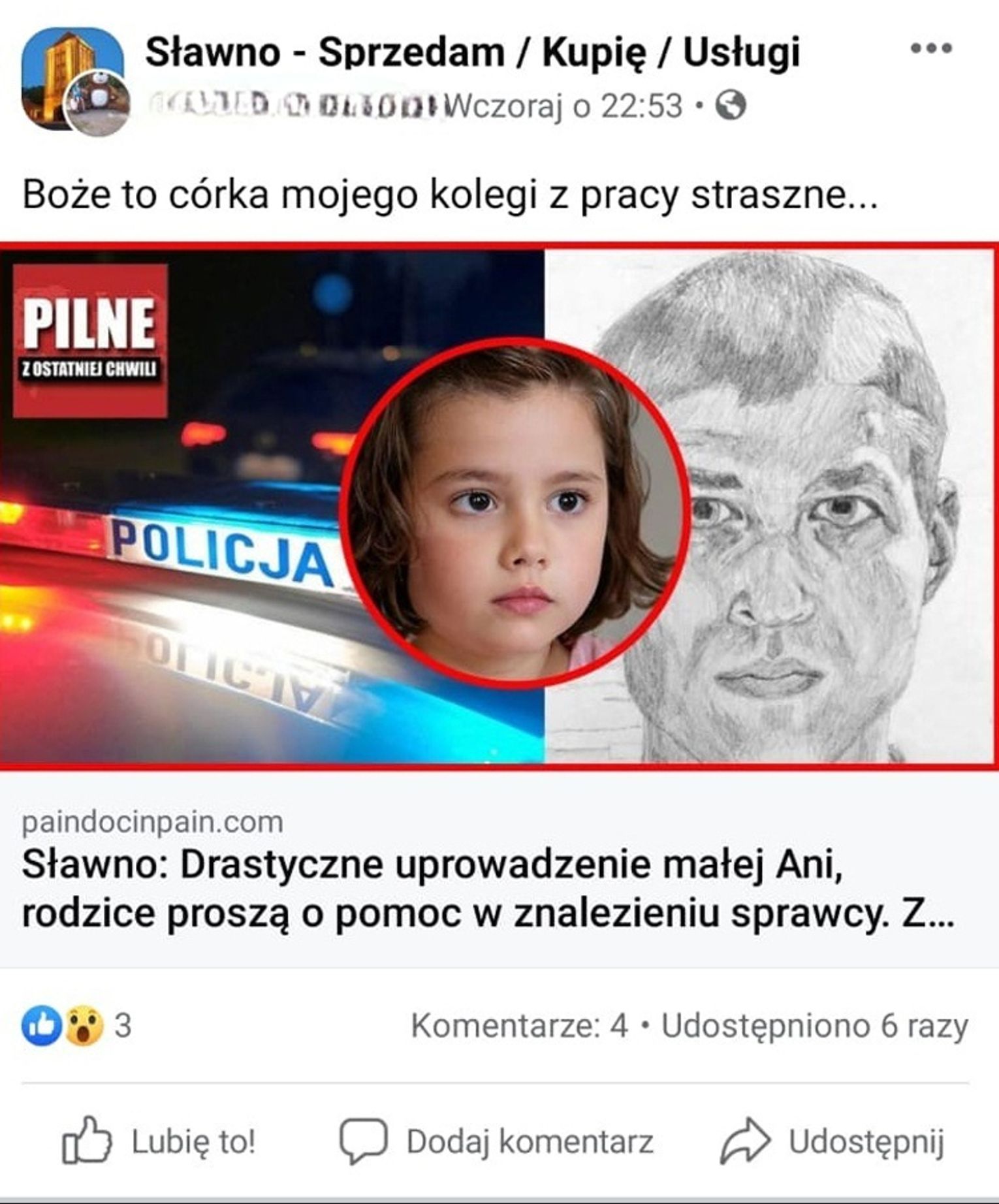Open the Sławno: Drastyczne uprowadzenie article headline

pos(488,889)
